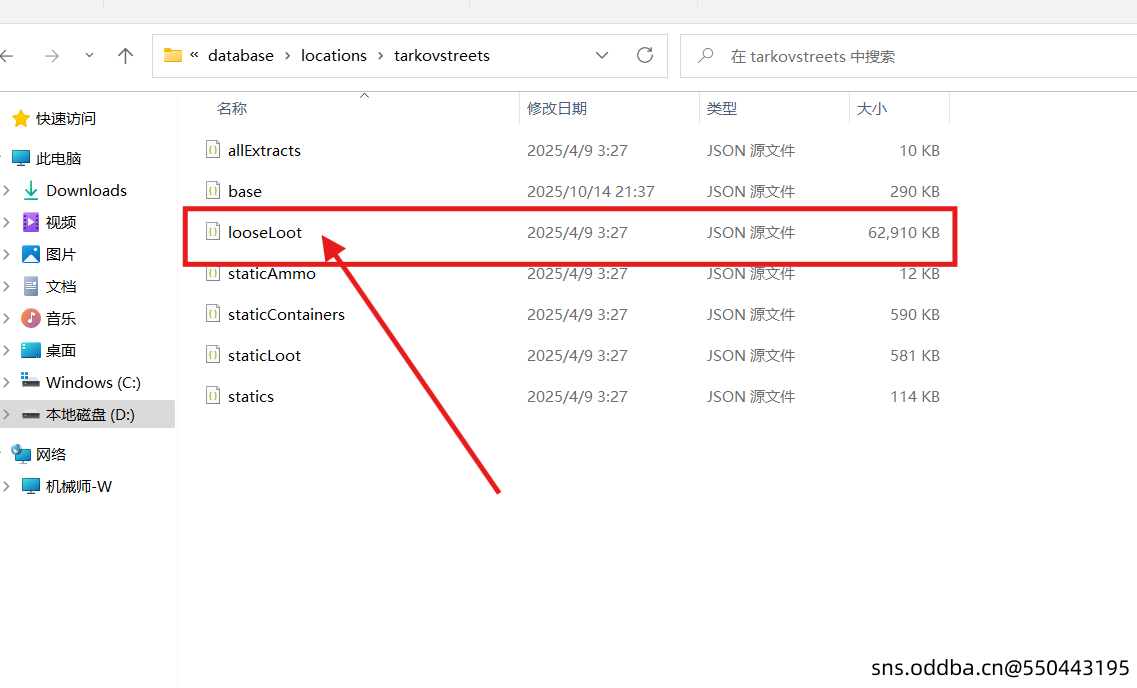Click the search magnifier icon
This screenshot has height=688, width=1137.
coord(706,56)
